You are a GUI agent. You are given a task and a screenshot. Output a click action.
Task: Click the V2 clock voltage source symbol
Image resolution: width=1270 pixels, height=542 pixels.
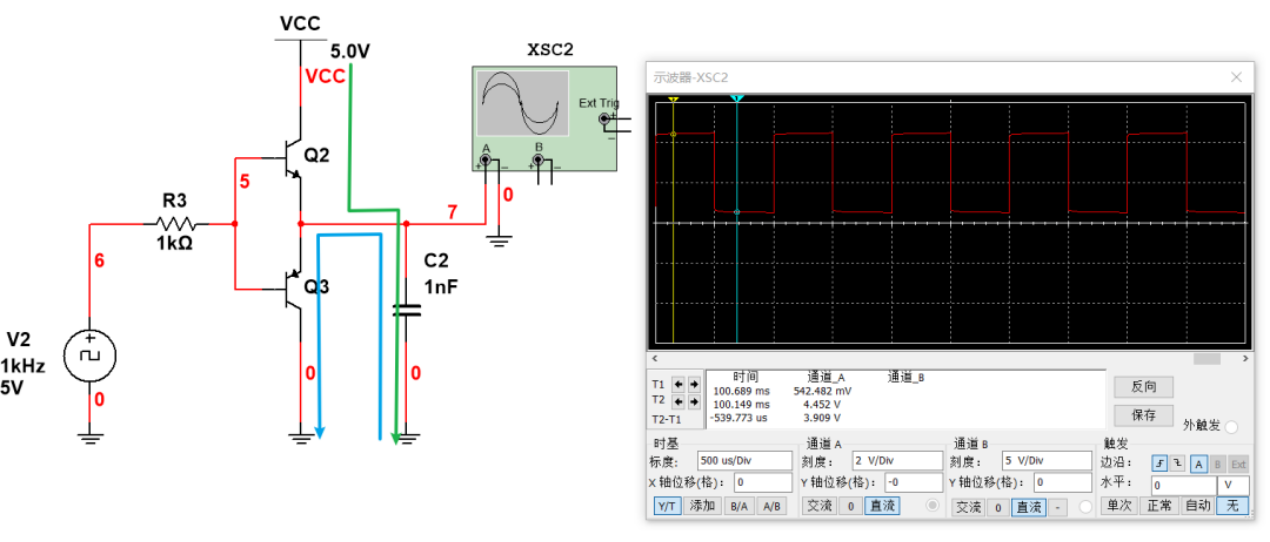[90, 356]
